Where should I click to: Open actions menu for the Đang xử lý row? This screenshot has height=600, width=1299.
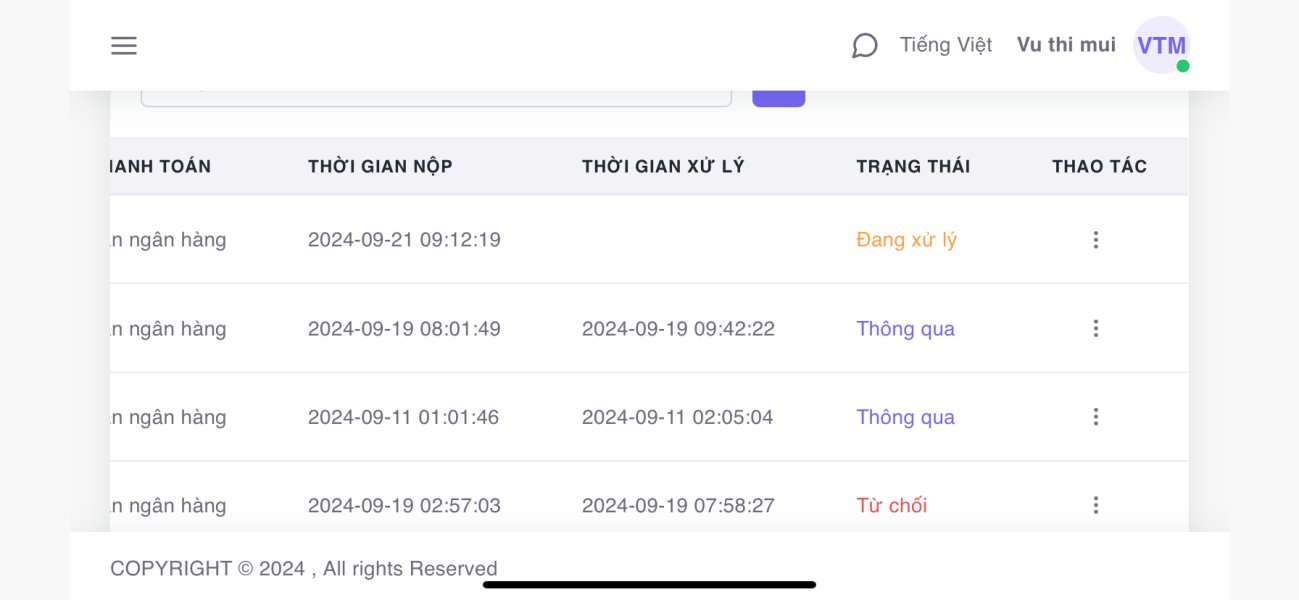pyautogui.click(x=1096, y=240)
